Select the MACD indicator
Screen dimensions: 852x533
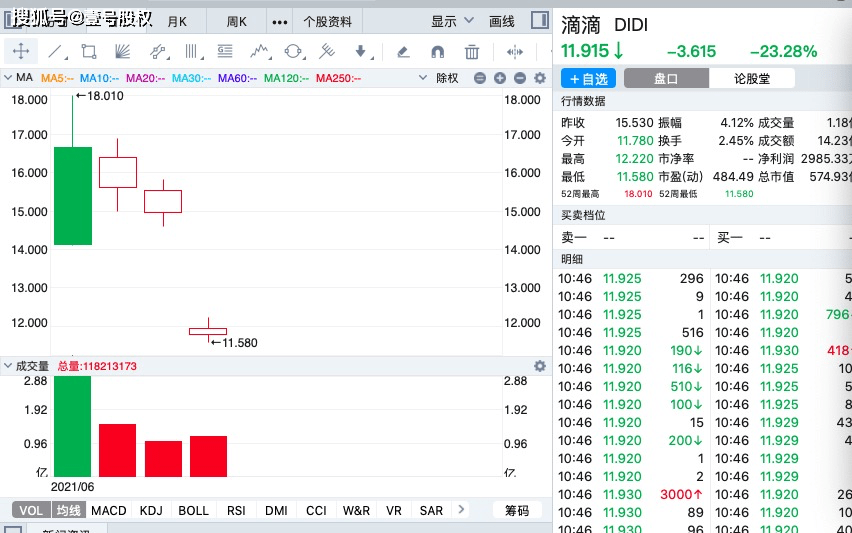click(109, 510)
